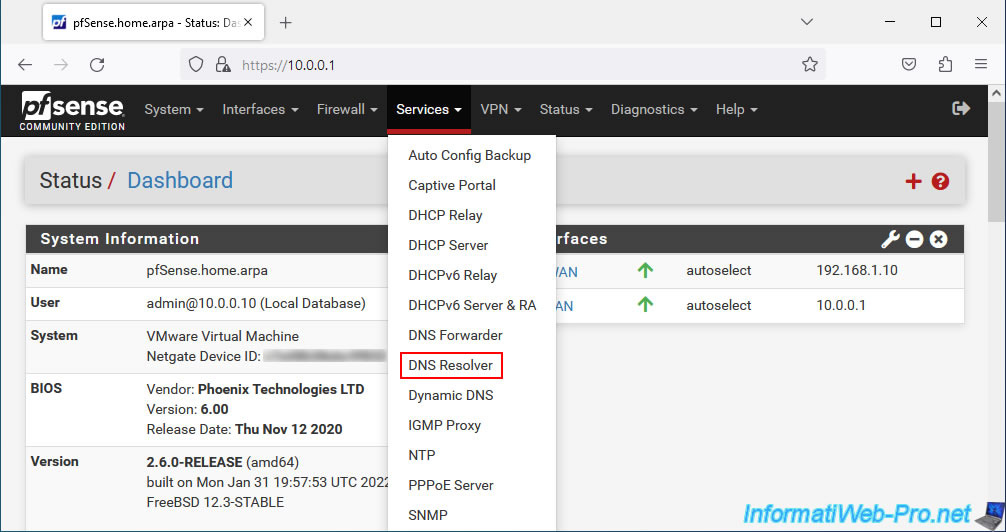Expand the VPN menu
This screenshot has width=1006, height=532.
tap(500, 110)
